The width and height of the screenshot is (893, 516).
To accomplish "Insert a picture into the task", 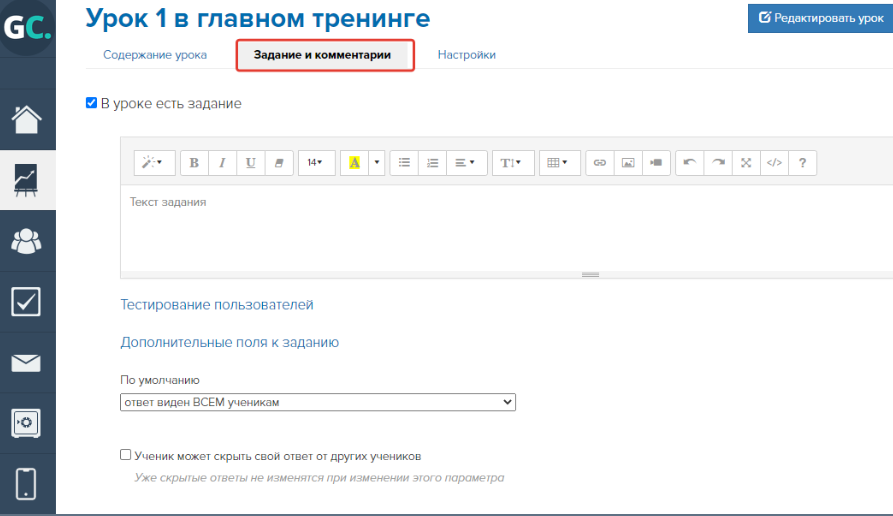I will 628,163.
